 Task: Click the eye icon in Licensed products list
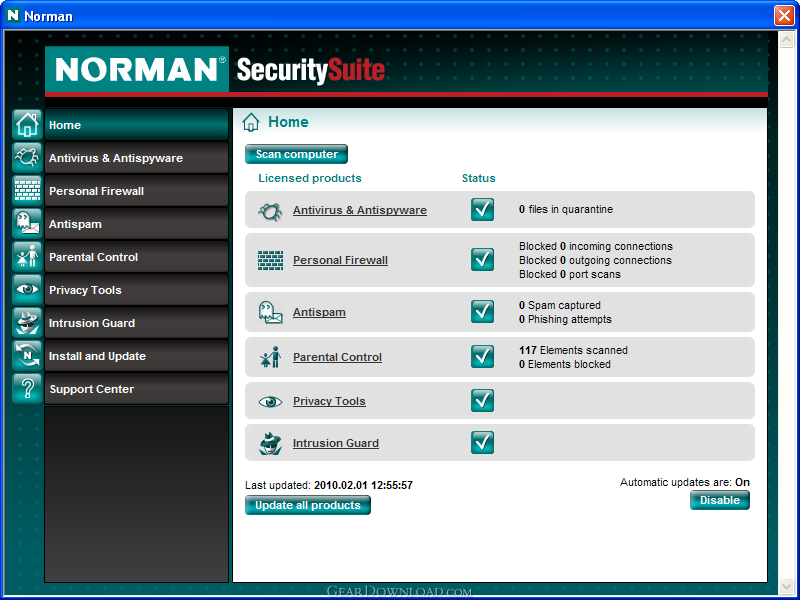[270, 402]
